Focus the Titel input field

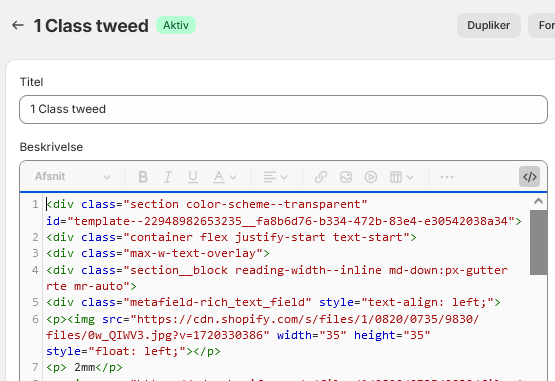(284, 109)
